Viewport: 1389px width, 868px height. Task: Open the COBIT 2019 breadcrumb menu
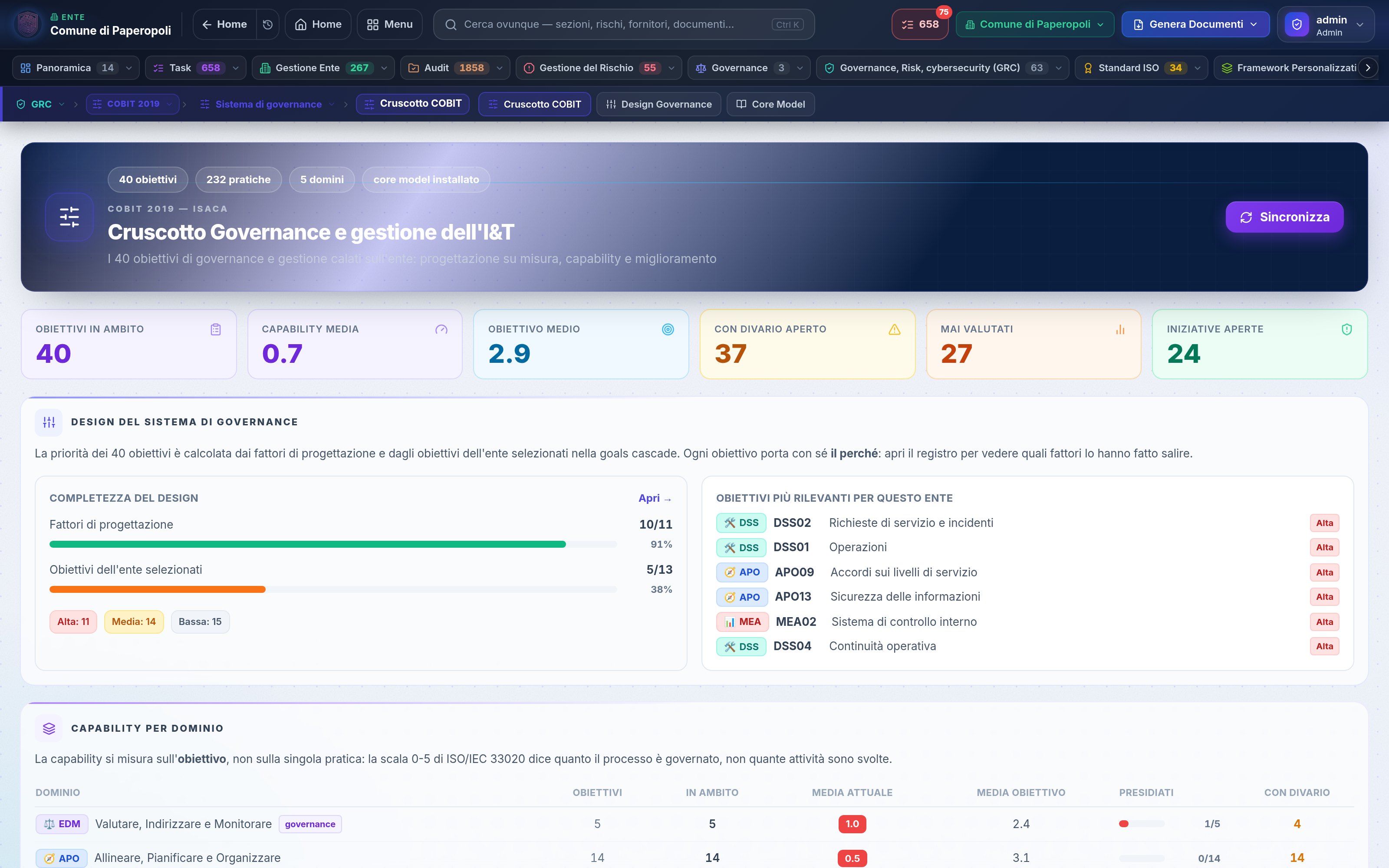(132, 104)
